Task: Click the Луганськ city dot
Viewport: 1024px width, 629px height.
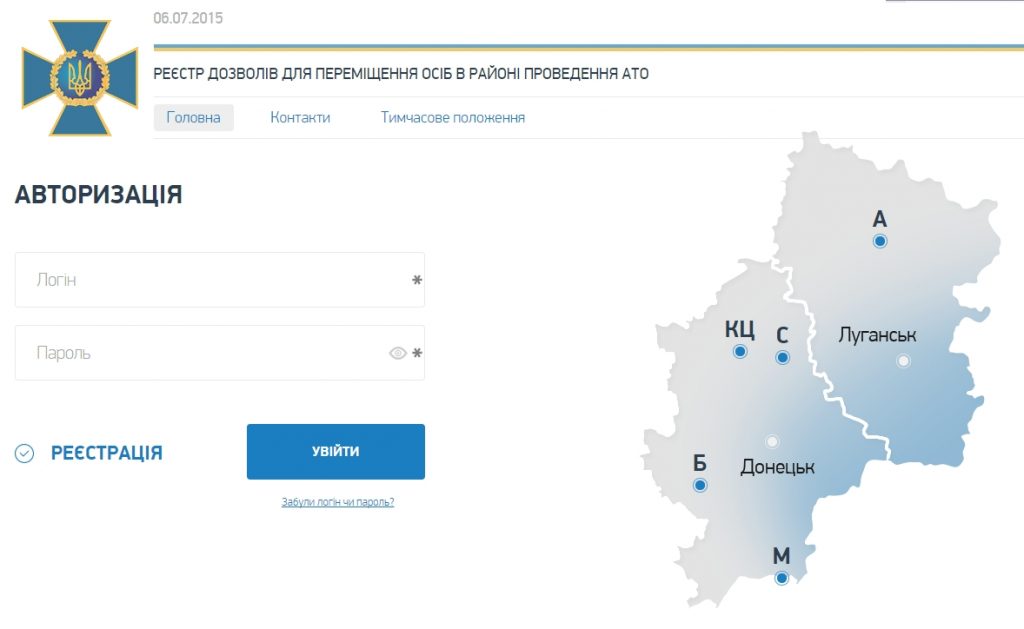Action: tap(904, 361)
